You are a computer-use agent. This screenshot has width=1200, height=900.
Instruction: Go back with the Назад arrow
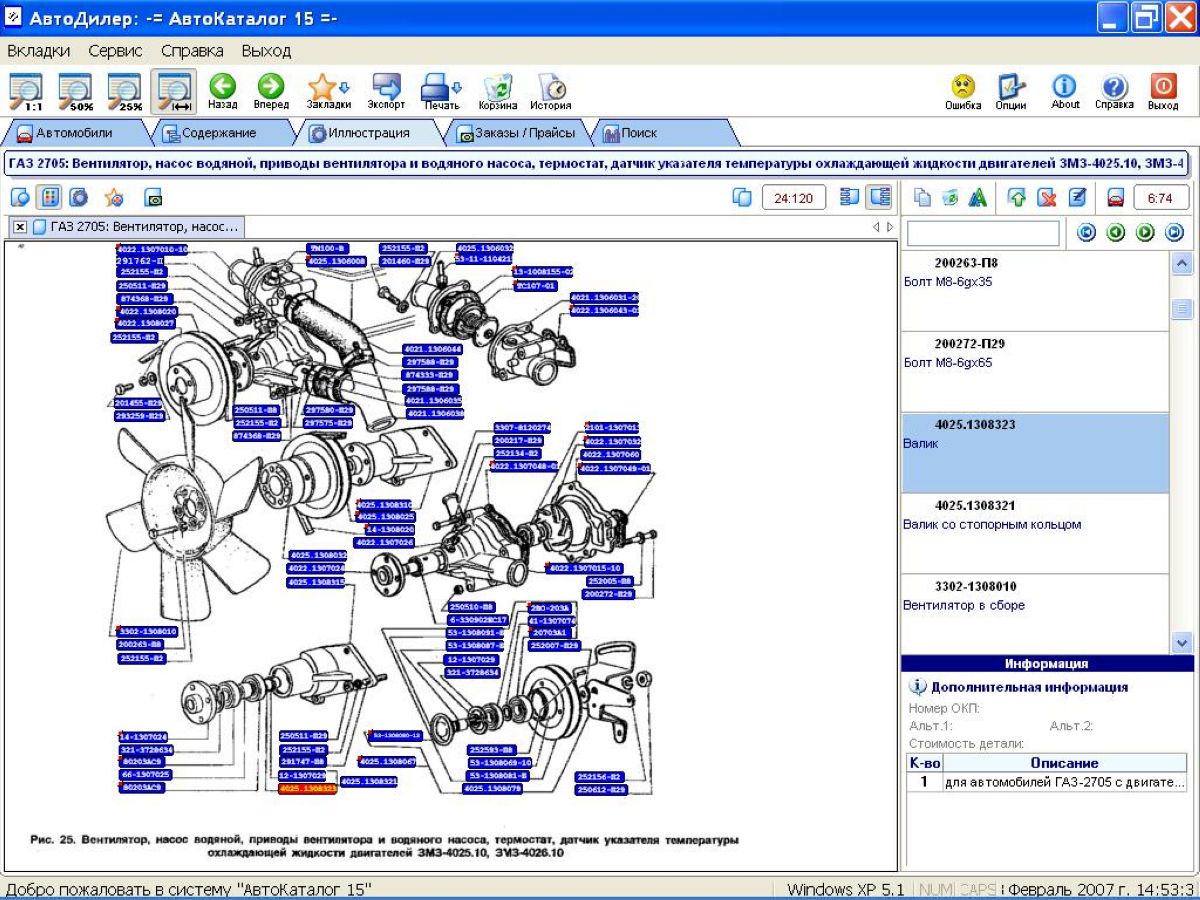pos(223,91)
